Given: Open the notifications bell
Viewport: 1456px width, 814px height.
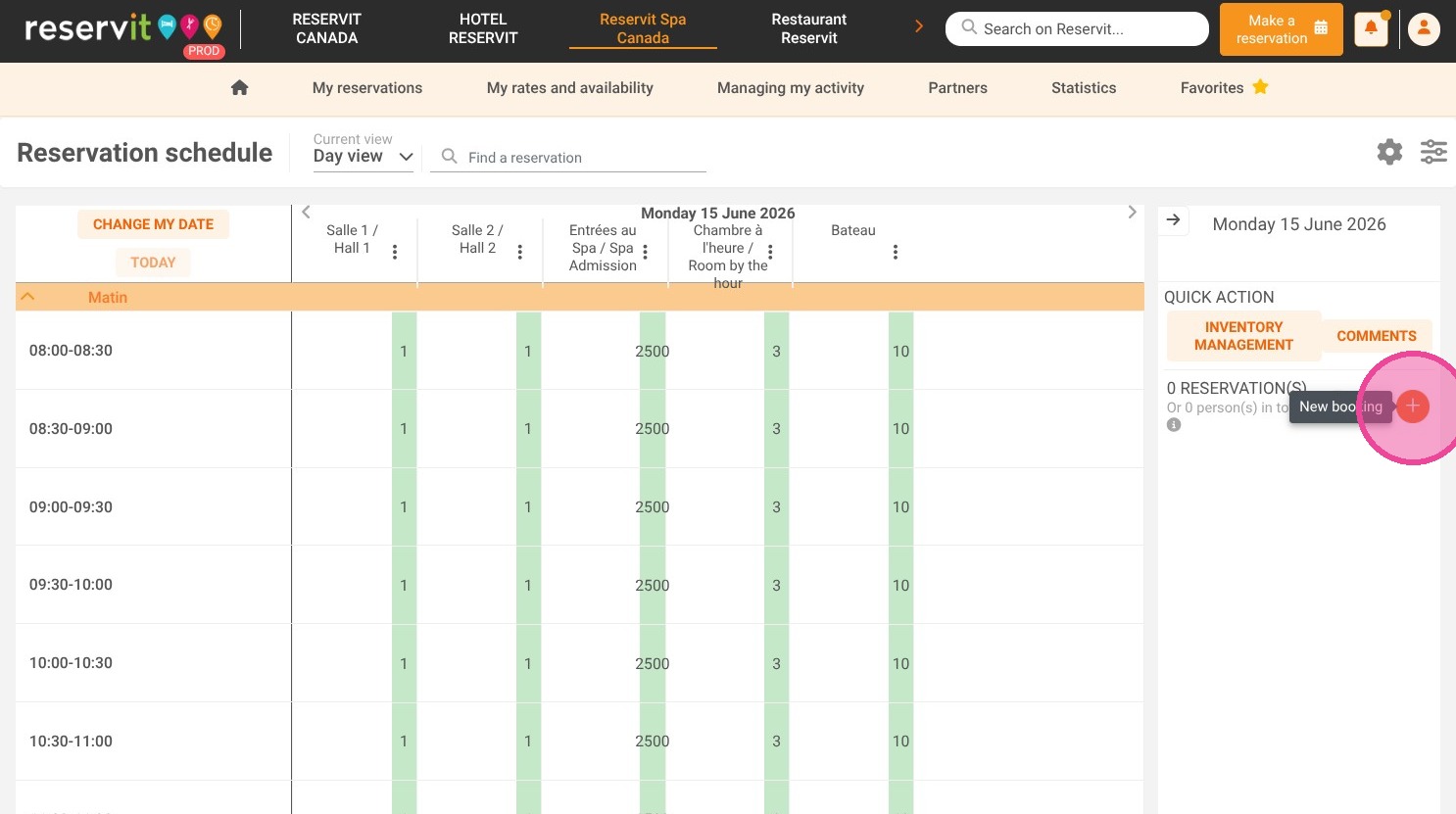Looking at the screenshot, I should click(x=1371, y=28).
